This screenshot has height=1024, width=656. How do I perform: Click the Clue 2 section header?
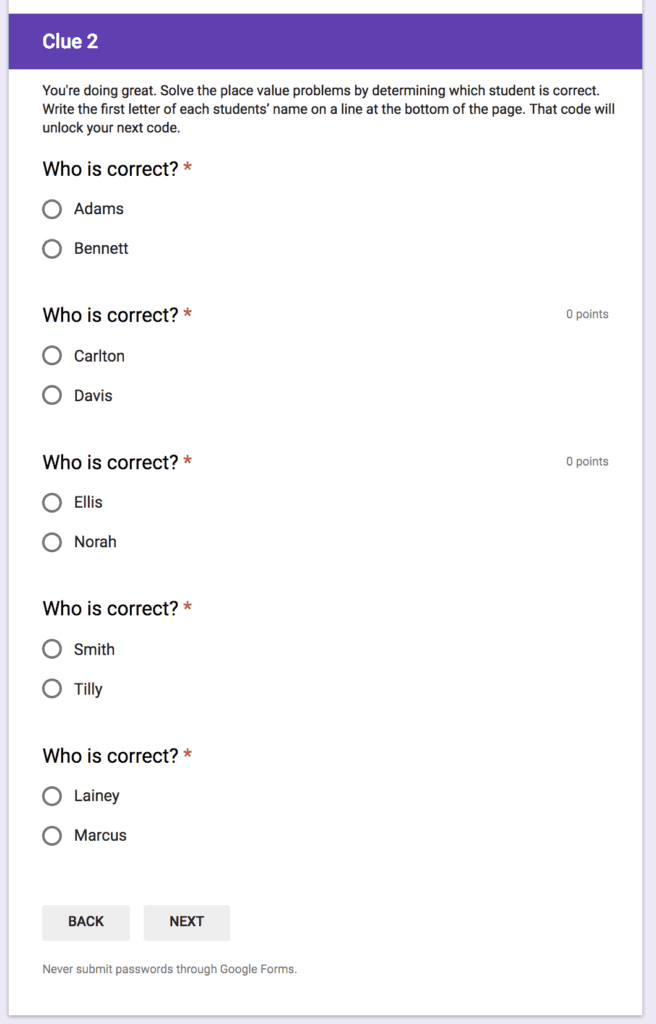(70, 42)
